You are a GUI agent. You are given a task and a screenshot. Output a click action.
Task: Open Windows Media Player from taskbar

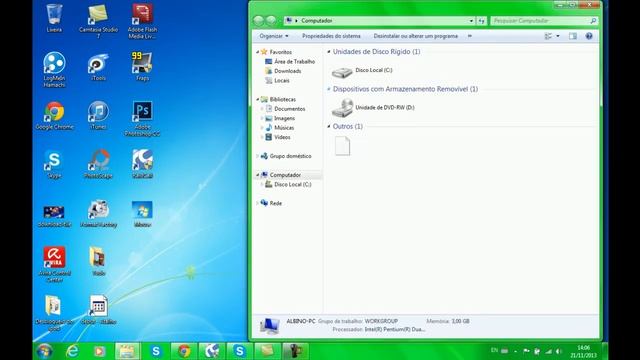pyautogui.click(x=99, y=351)
